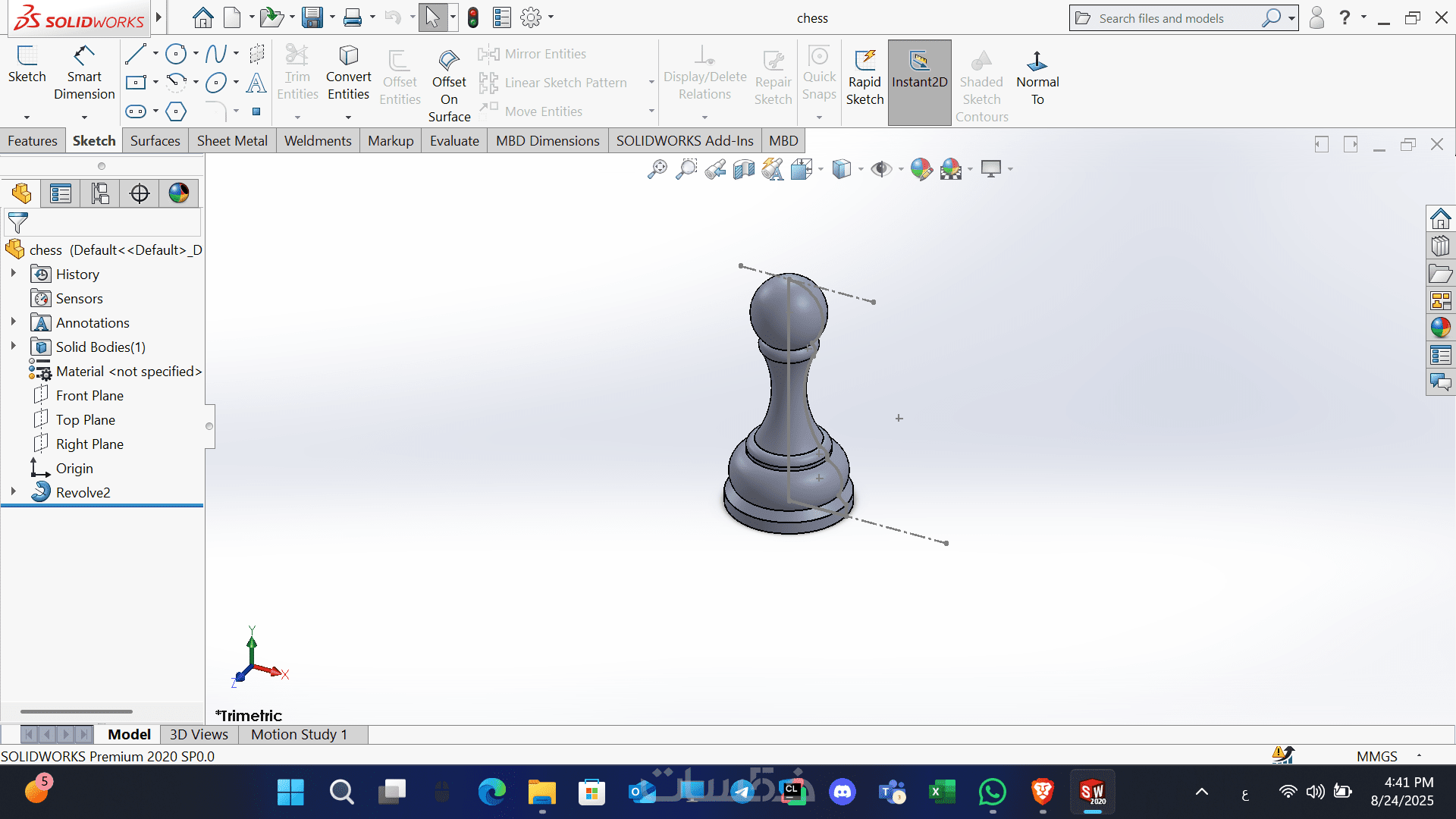Click the Motion Study 1 tab
The width and height of the screenshot is (1456, 819).
click(299, 734)
